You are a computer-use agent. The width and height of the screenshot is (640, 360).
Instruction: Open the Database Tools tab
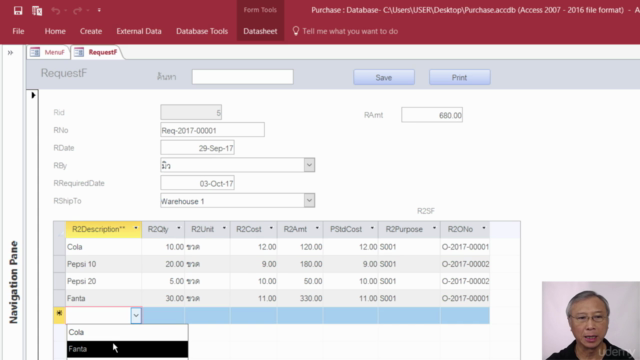[202, 31]
